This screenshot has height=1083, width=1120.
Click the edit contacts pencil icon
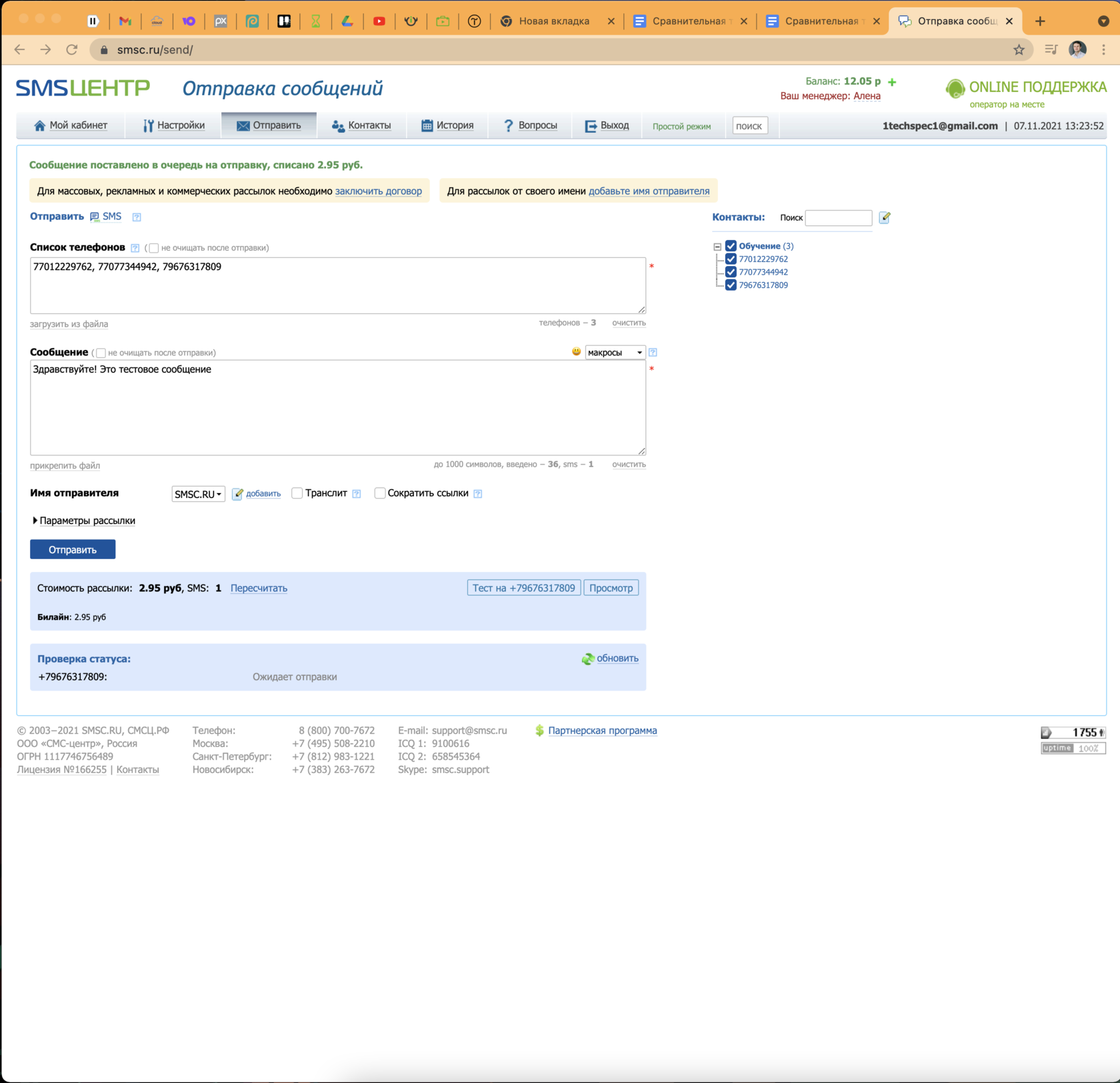[885, 217]
